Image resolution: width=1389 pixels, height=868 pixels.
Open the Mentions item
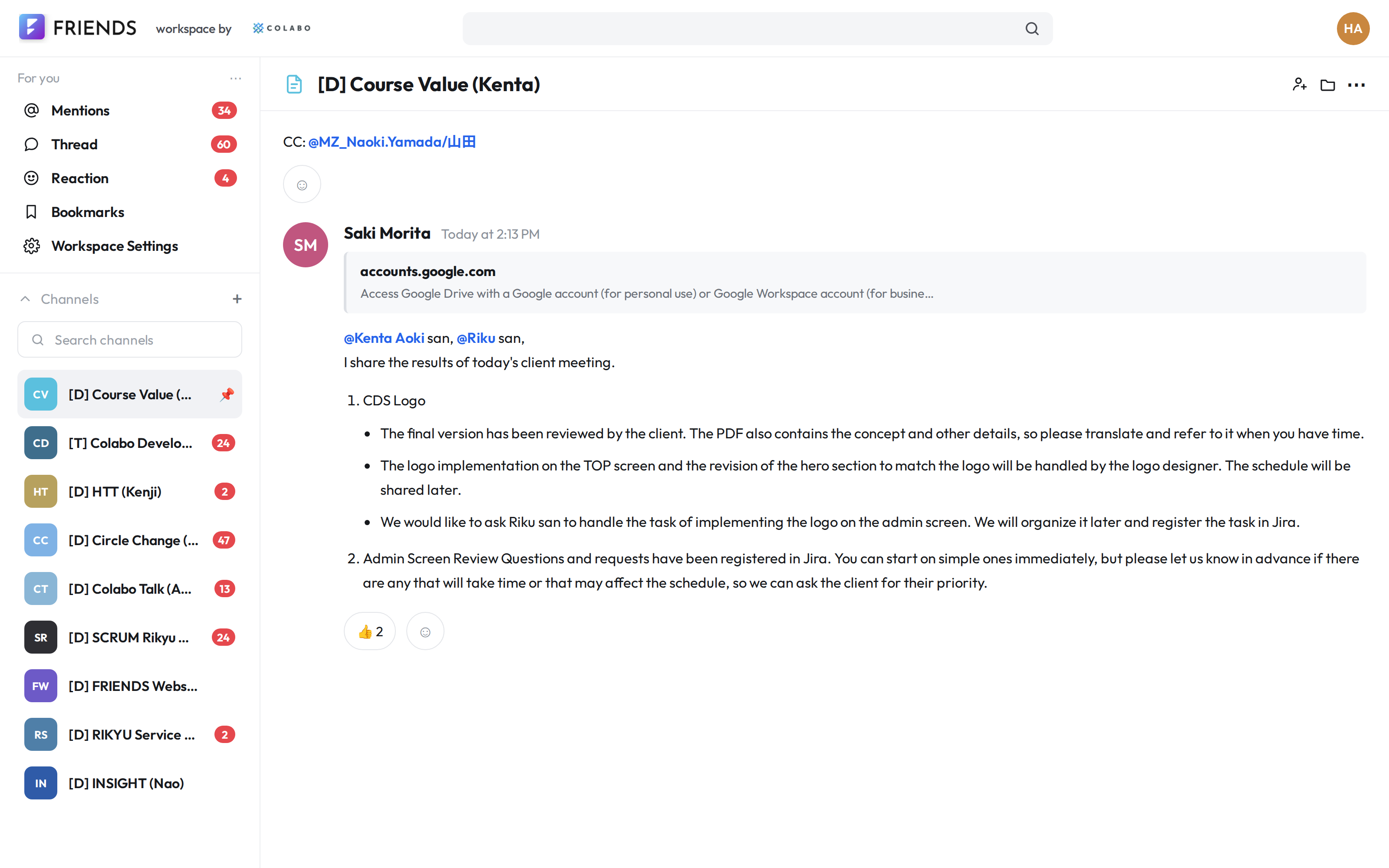pos(130,111)
